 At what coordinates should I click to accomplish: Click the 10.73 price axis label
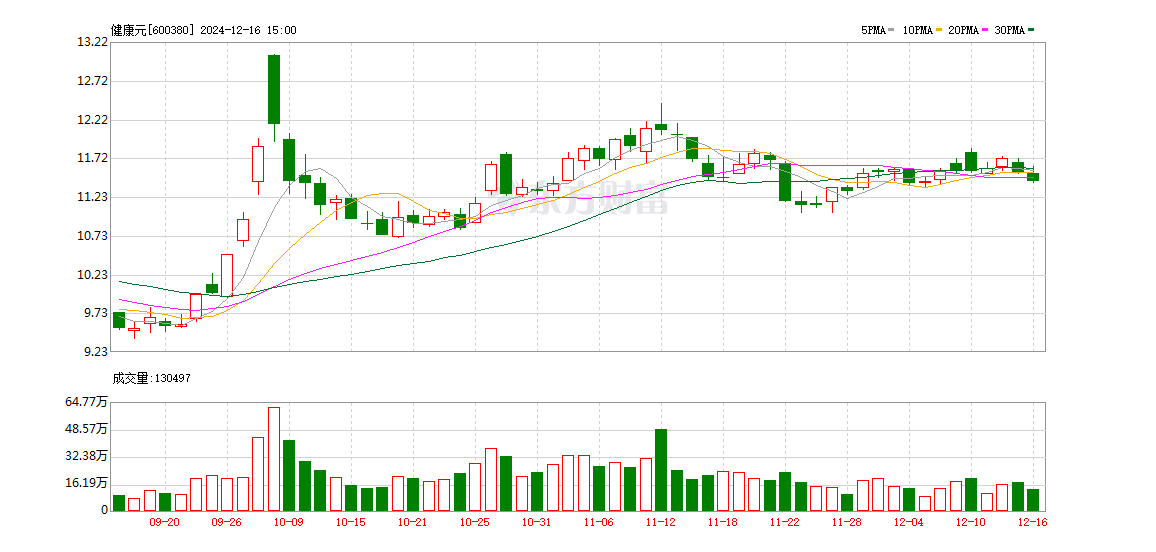[91, 236]
